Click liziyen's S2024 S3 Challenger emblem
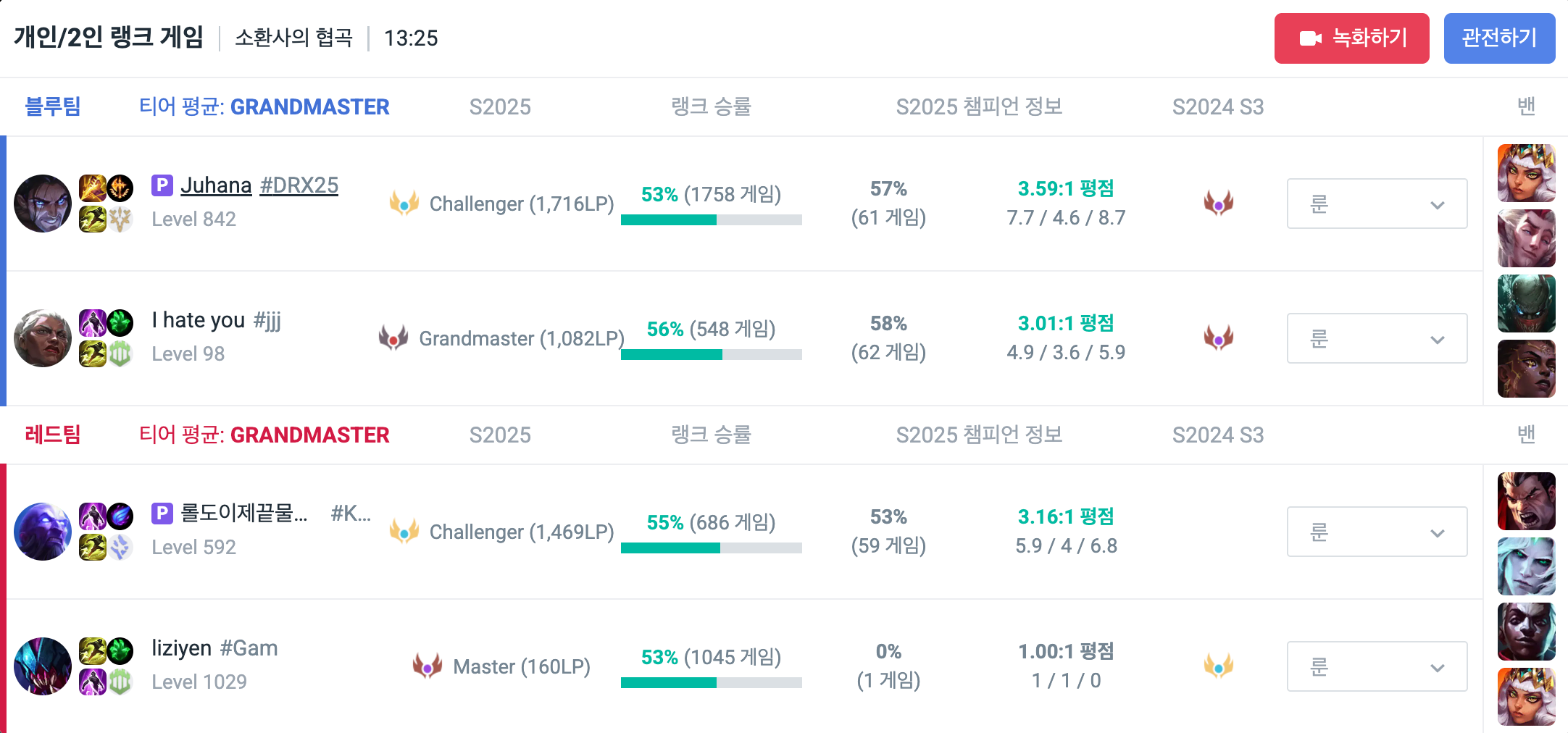 [x=1219, y=666]
